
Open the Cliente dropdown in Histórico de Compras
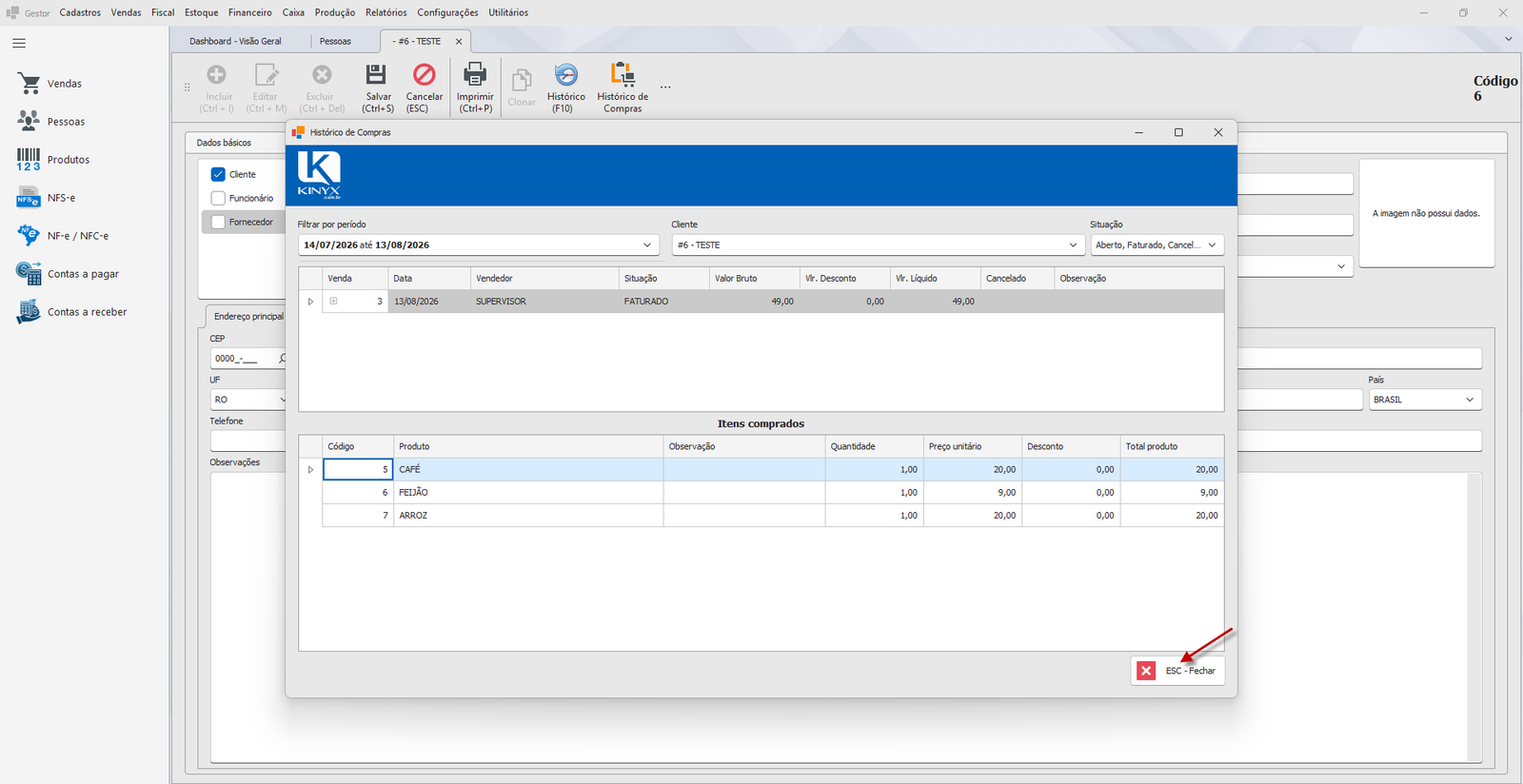[1073, 245]
